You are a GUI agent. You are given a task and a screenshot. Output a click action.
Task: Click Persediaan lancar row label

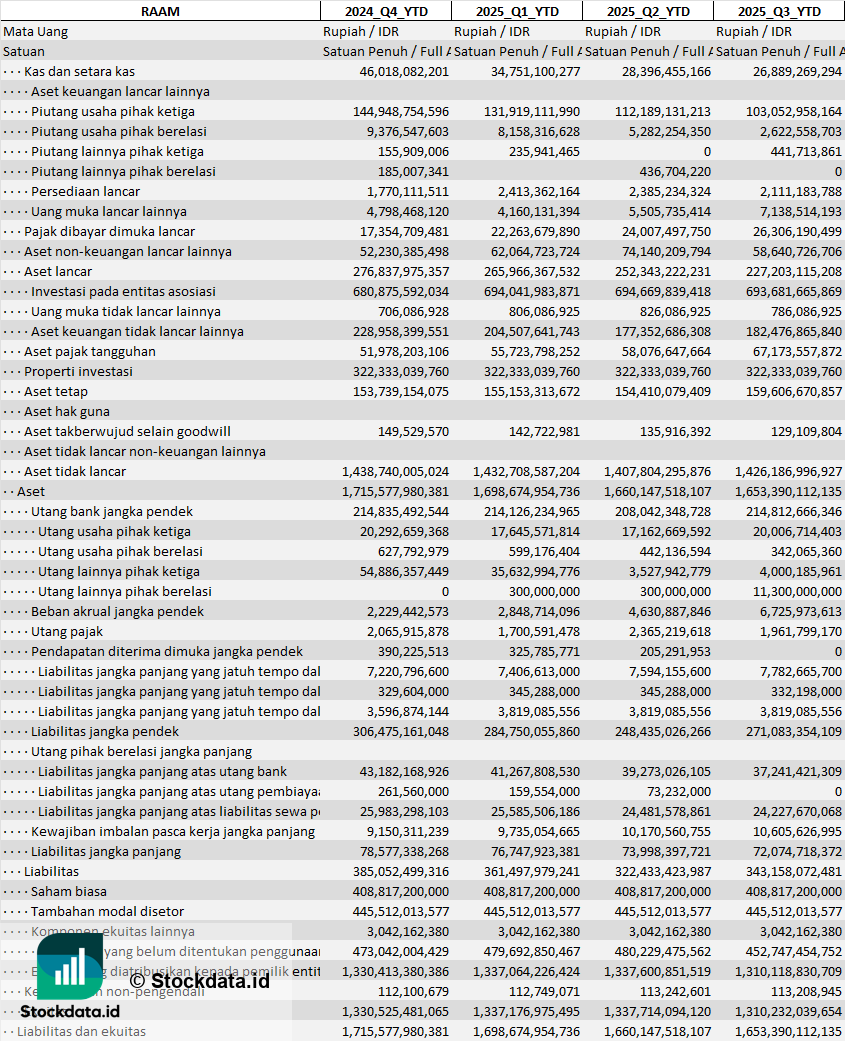[86, 191]
